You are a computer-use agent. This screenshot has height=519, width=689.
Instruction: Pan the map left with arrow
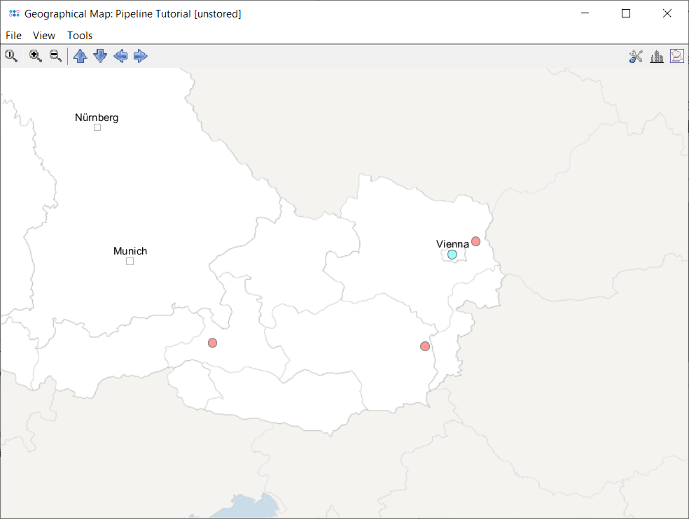tap(121, 56)
